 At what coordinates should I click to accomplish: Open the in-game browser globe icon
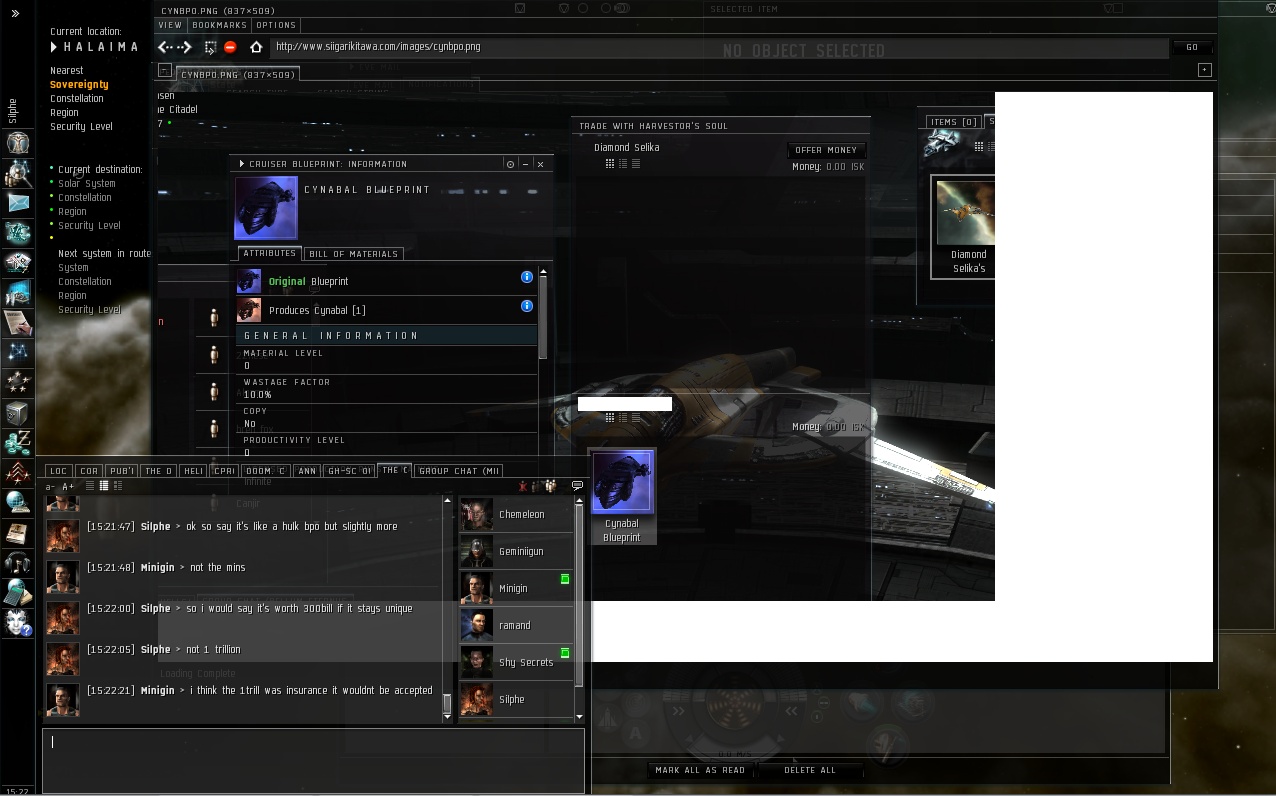(17, 502)
